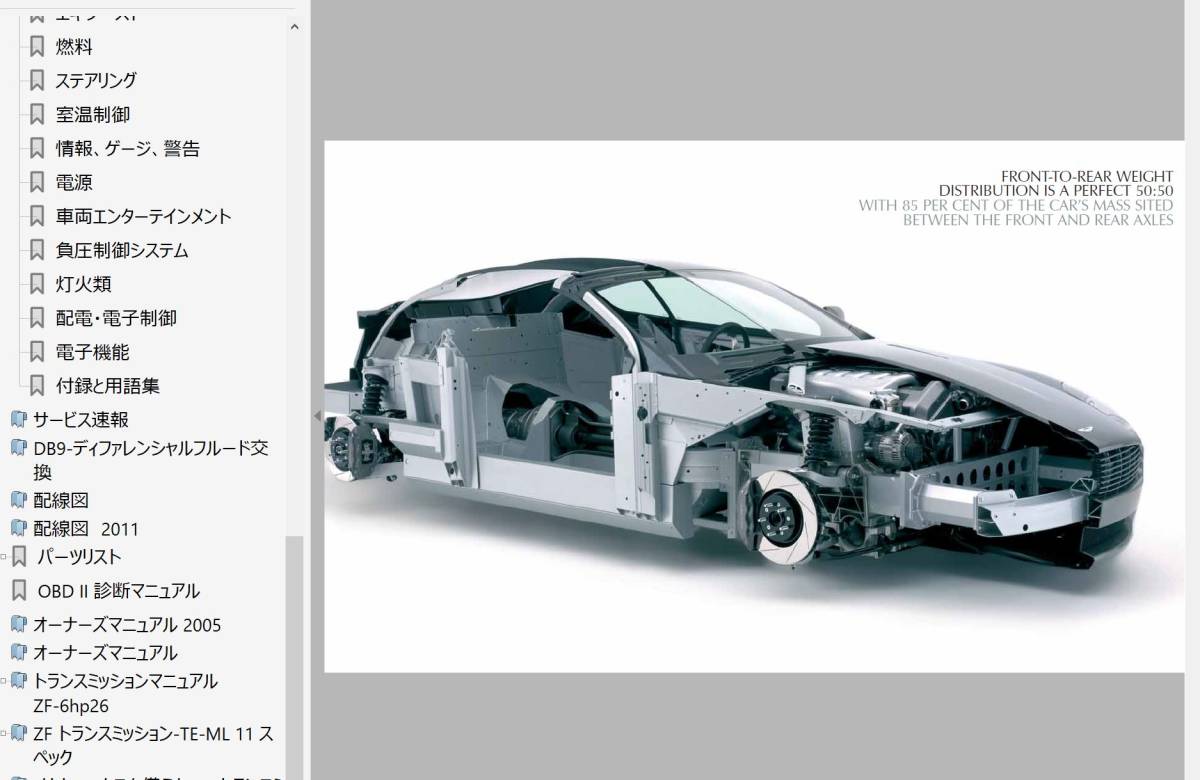Click the bookmark icon beside 配線図 2011
Viewport: 1200px width, 780px height.
coord(19,528)
